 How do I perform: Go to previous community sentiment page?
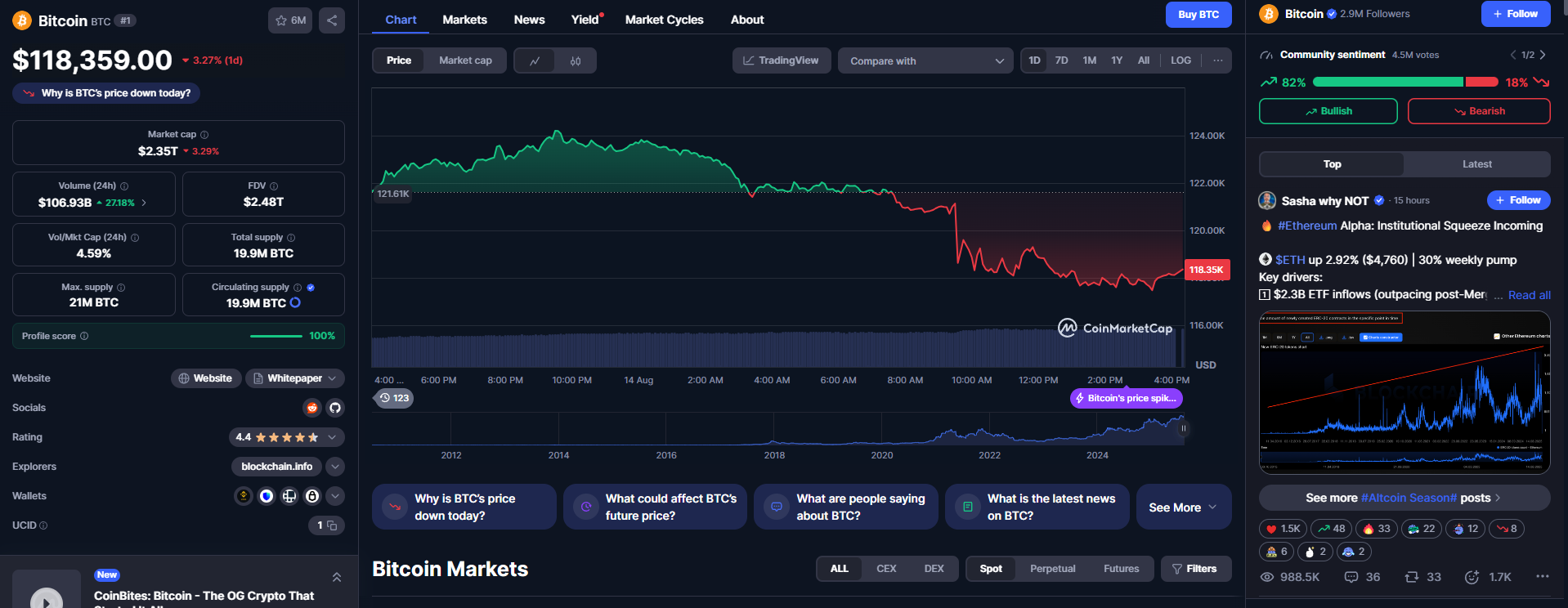(x=1513, y=55)
